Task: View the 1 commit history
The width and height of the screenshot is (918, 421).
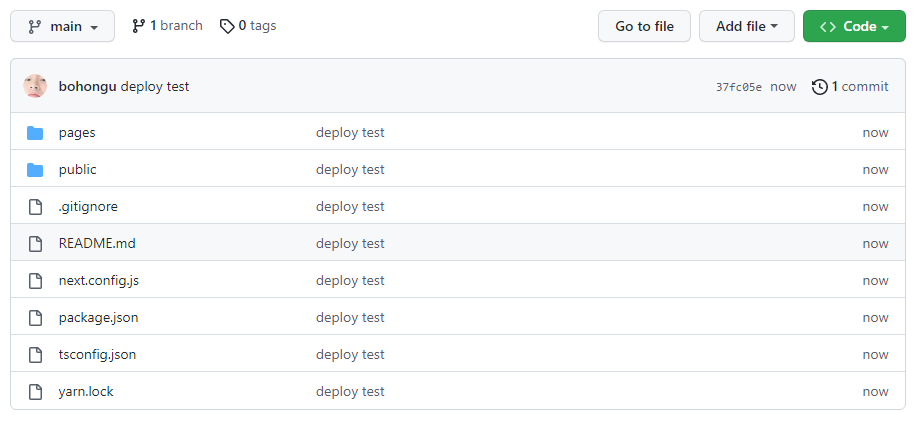Action: (x=850, y=87)
